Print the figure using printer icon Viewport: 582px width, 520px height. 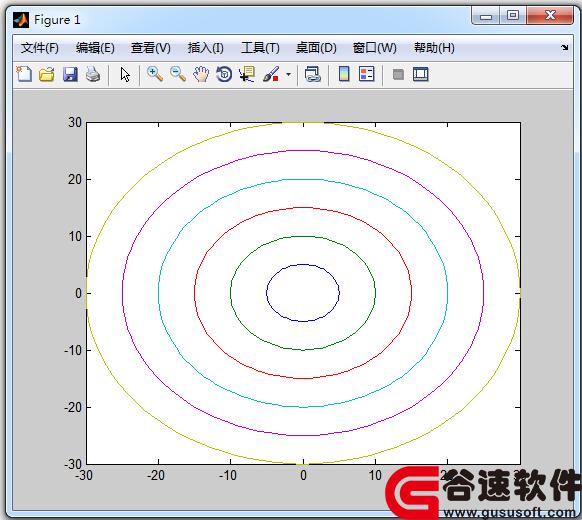pos(93,74)
